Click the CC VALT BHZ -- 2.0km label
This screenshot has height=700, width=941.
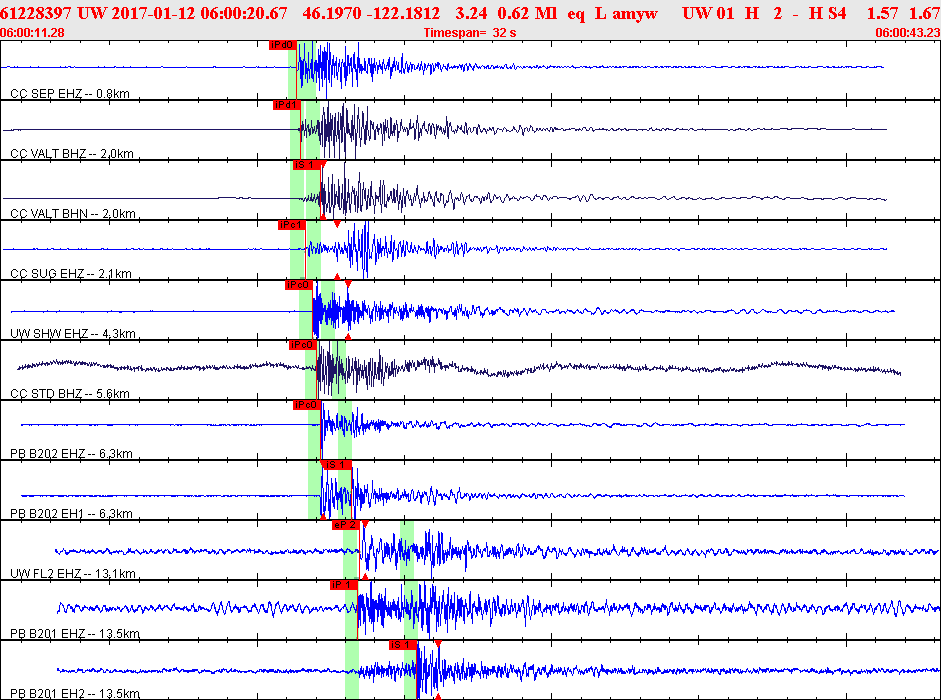point(72,154)
